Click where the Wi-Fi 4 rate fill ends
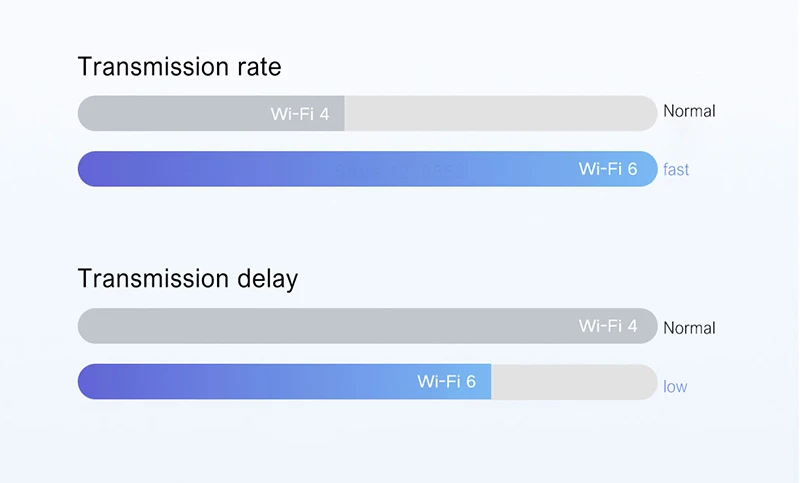 click(344, 113)
